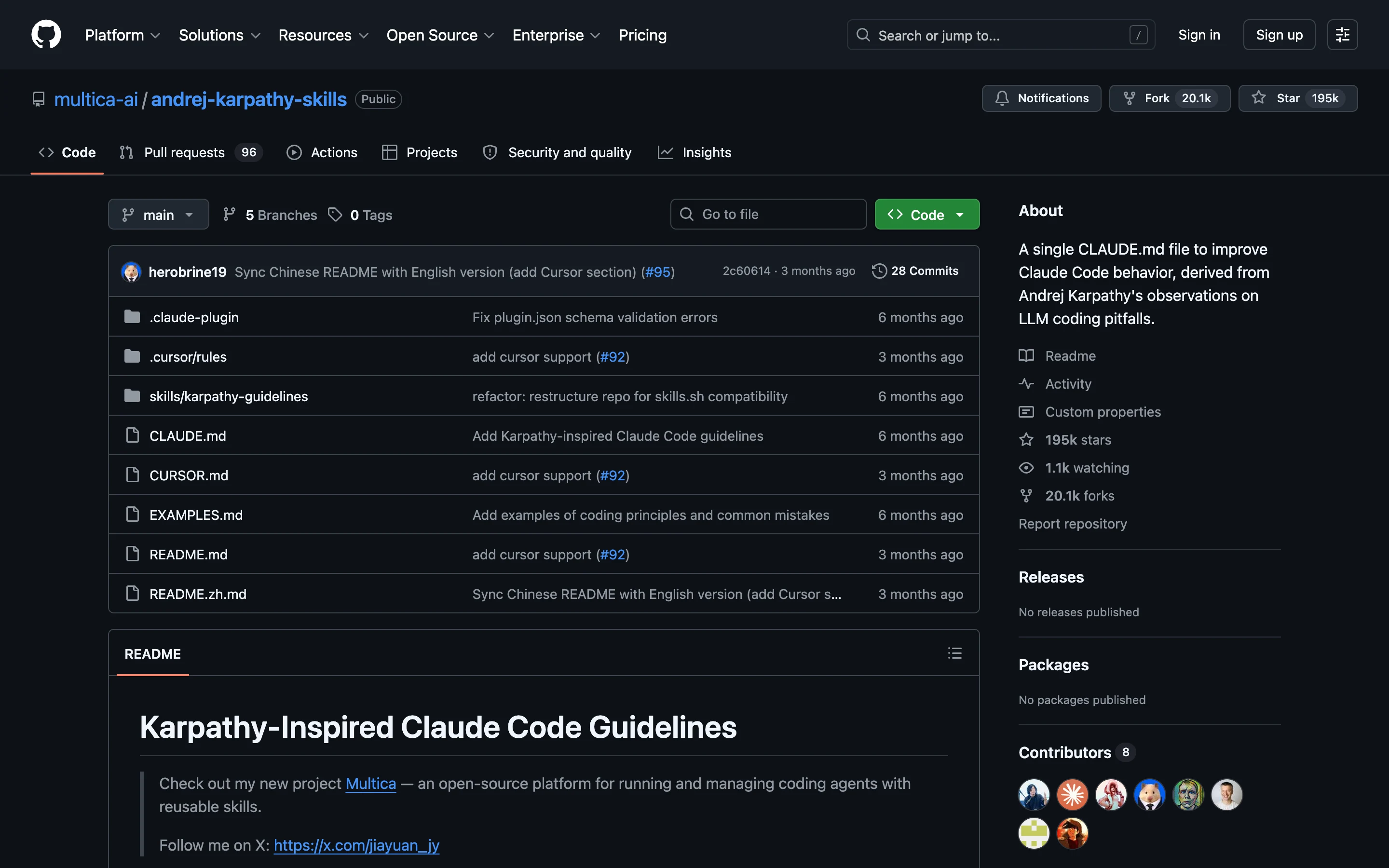Screen dimensions: 1389x868
Task: Open the 20.1k forks link
Action: (1066, 496)
